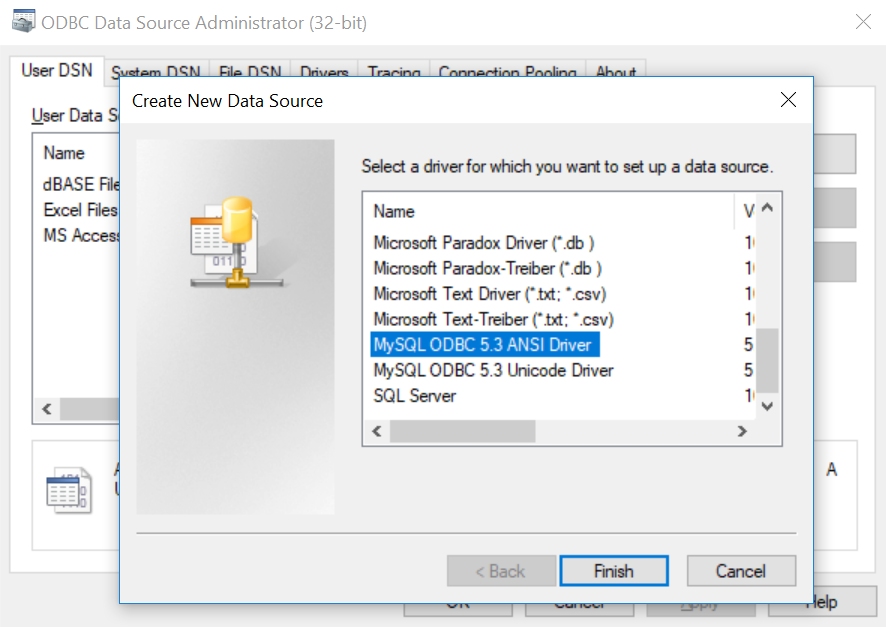Click the disabled Back button

[501, 571]
